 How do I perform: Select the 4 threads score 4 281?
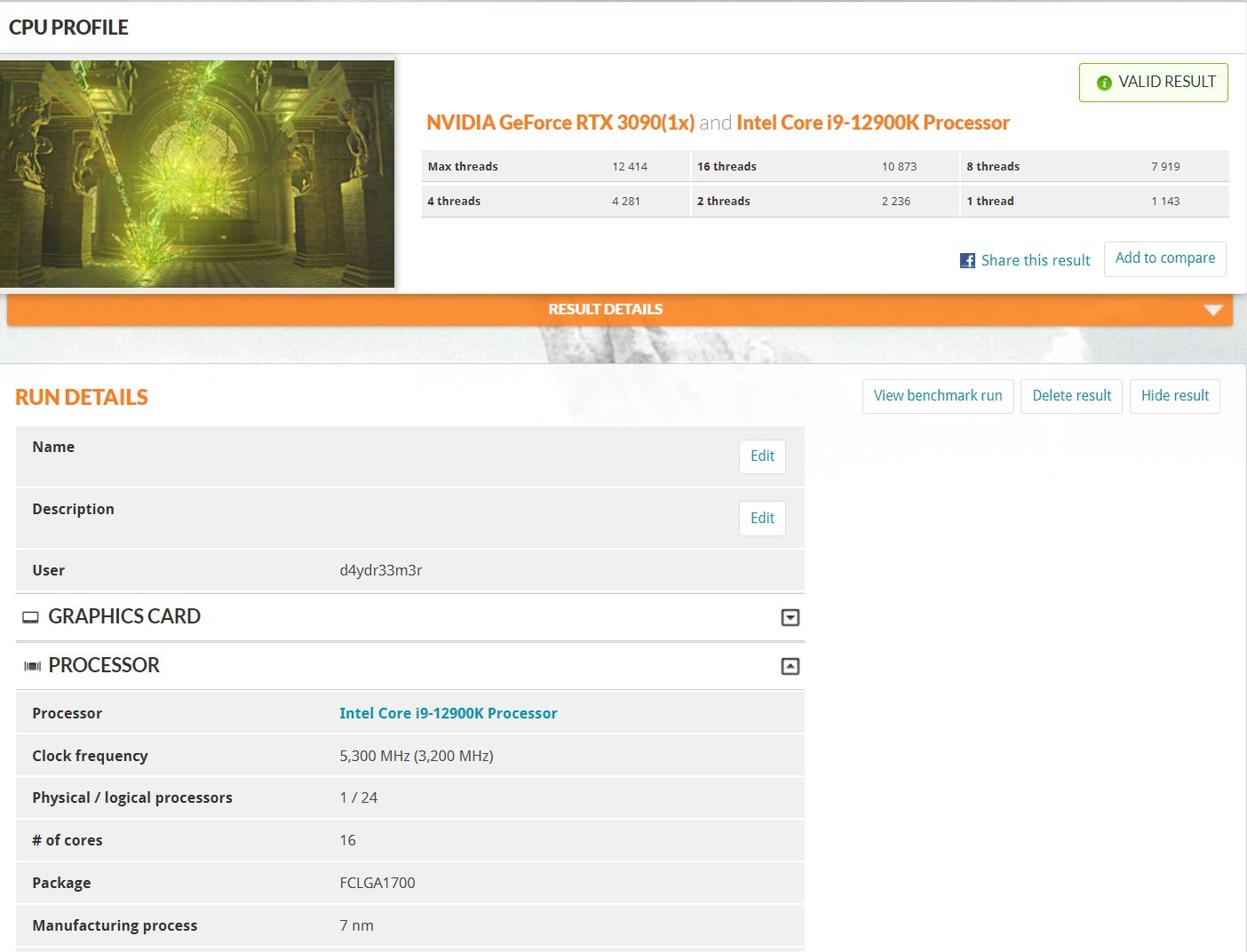[x=626, y=201]
